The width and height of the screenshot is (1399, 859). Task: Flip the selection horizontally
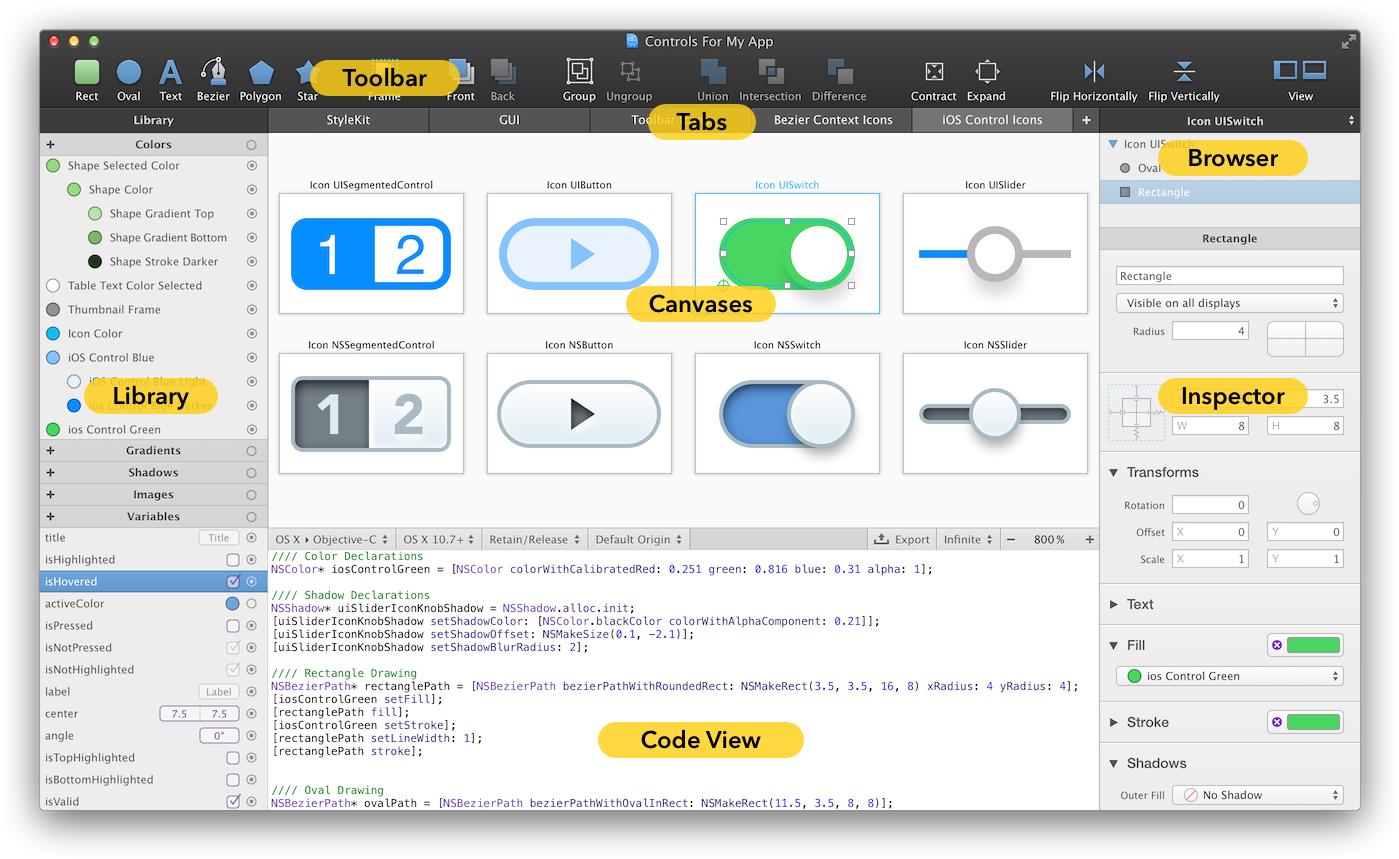[1093, 74]
